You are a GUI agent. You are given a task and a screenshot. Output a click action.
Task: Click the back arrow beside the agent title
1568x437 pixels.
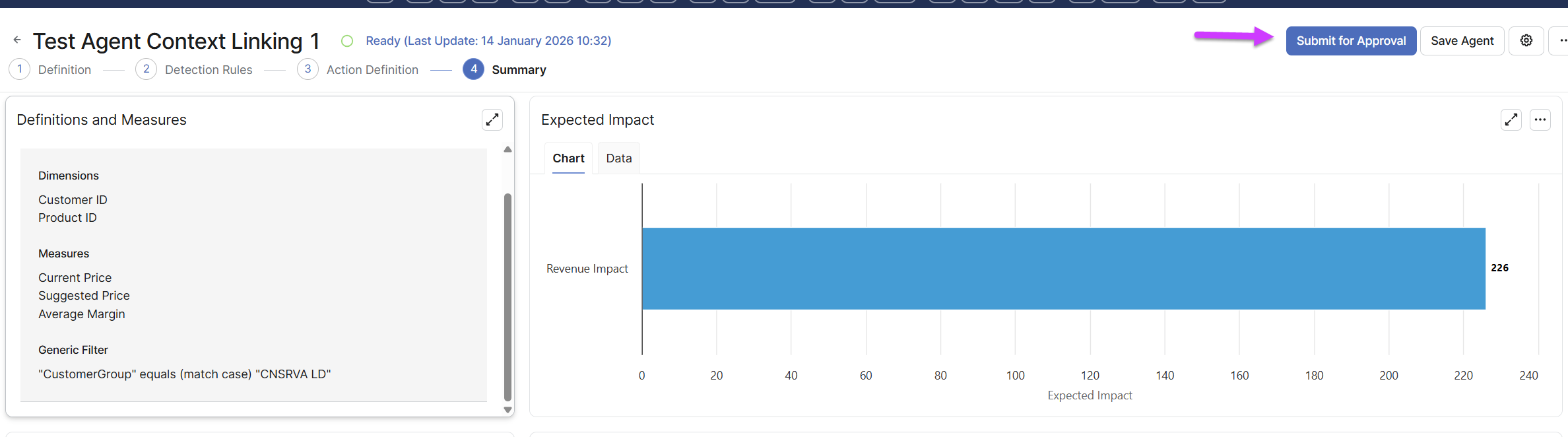click(x=17, y=40)
